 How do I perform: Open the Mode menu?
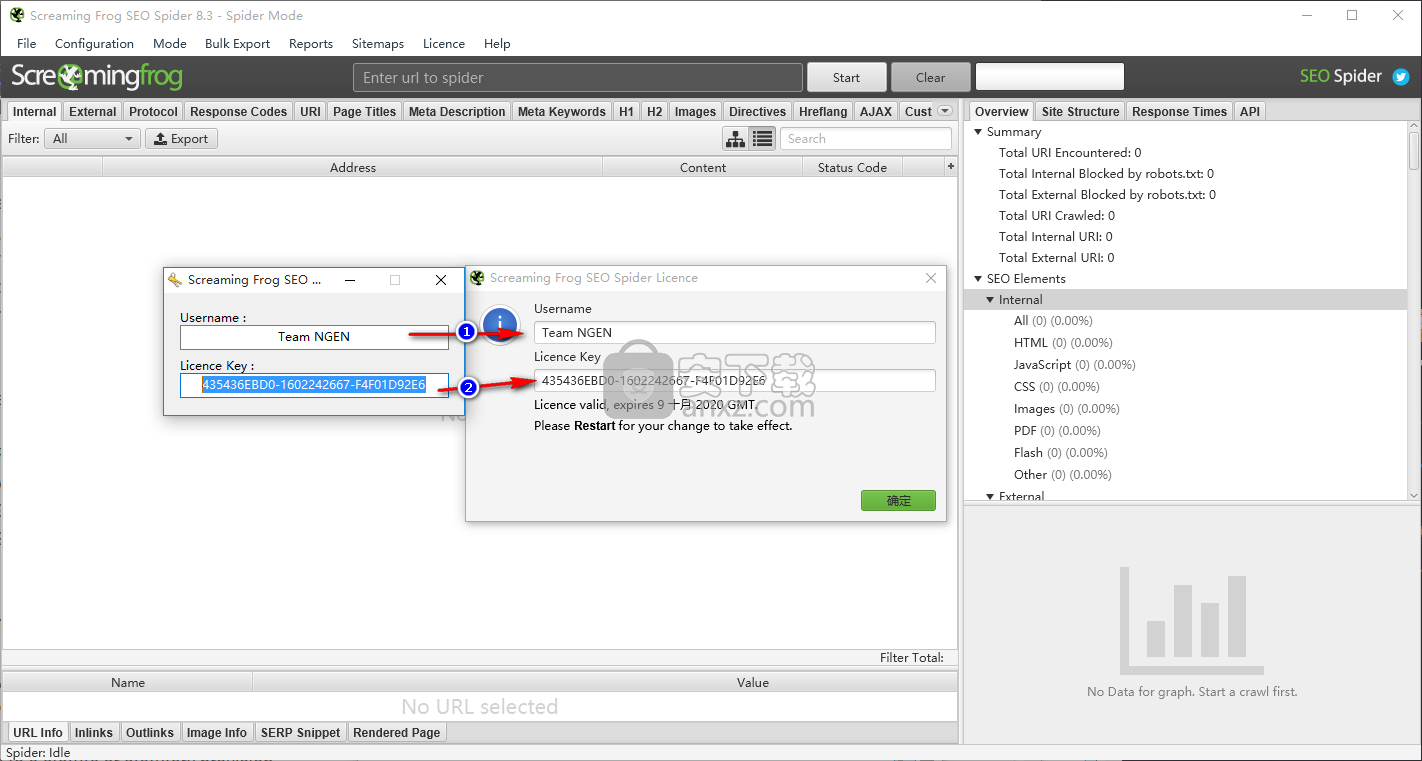pyautogui.click(x=170, y=44)
